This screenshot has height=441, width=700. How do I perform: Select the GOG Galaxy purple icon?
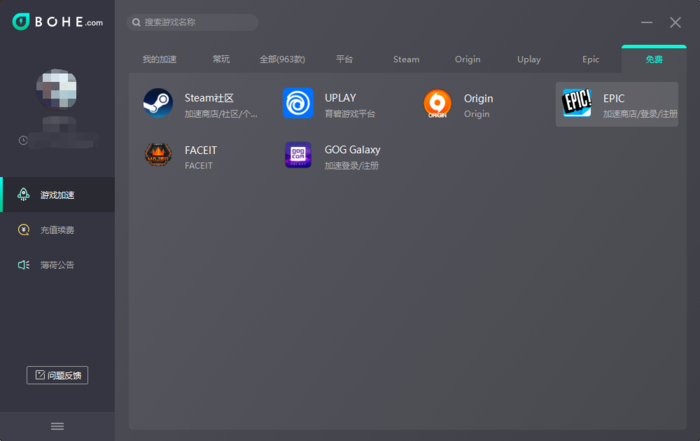(298, 155)
